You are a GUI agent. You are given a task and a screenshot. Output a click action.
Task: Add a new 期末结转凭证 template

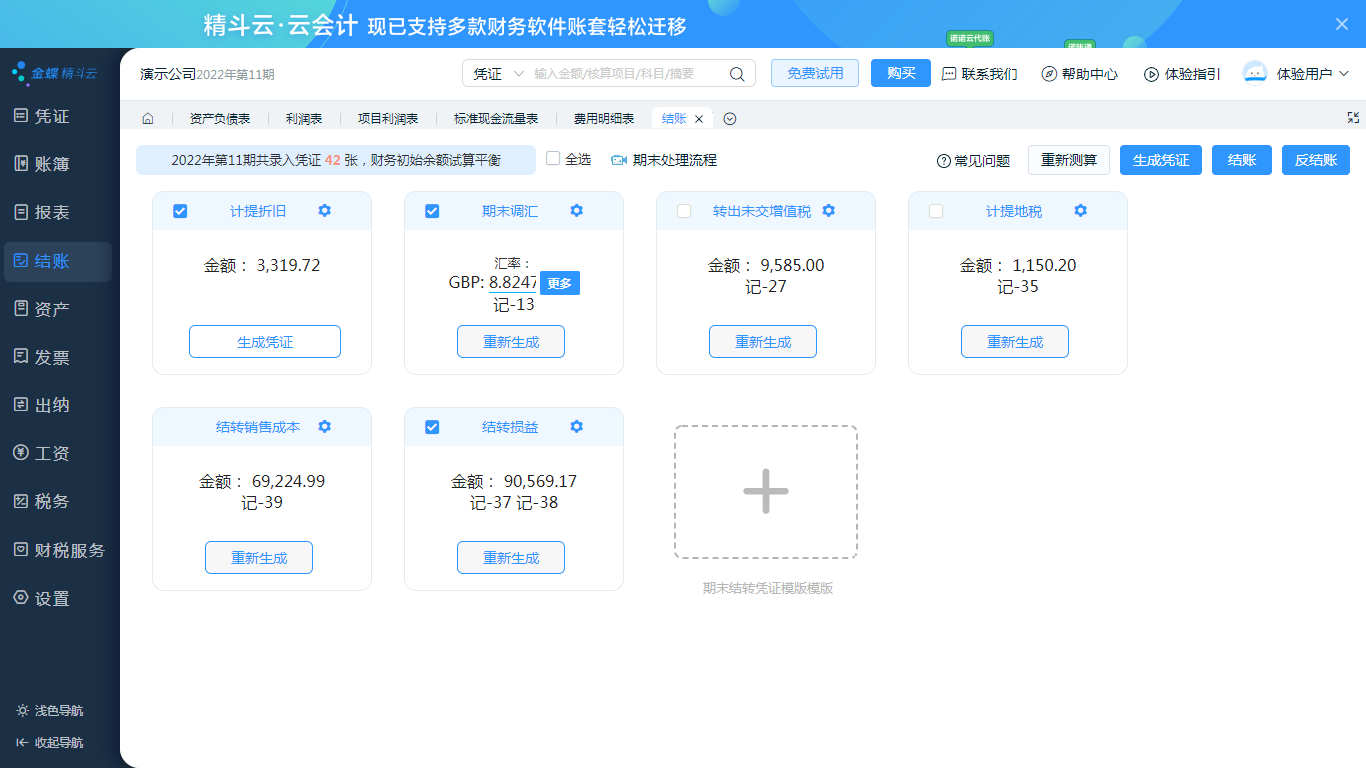tap(766, 492)
